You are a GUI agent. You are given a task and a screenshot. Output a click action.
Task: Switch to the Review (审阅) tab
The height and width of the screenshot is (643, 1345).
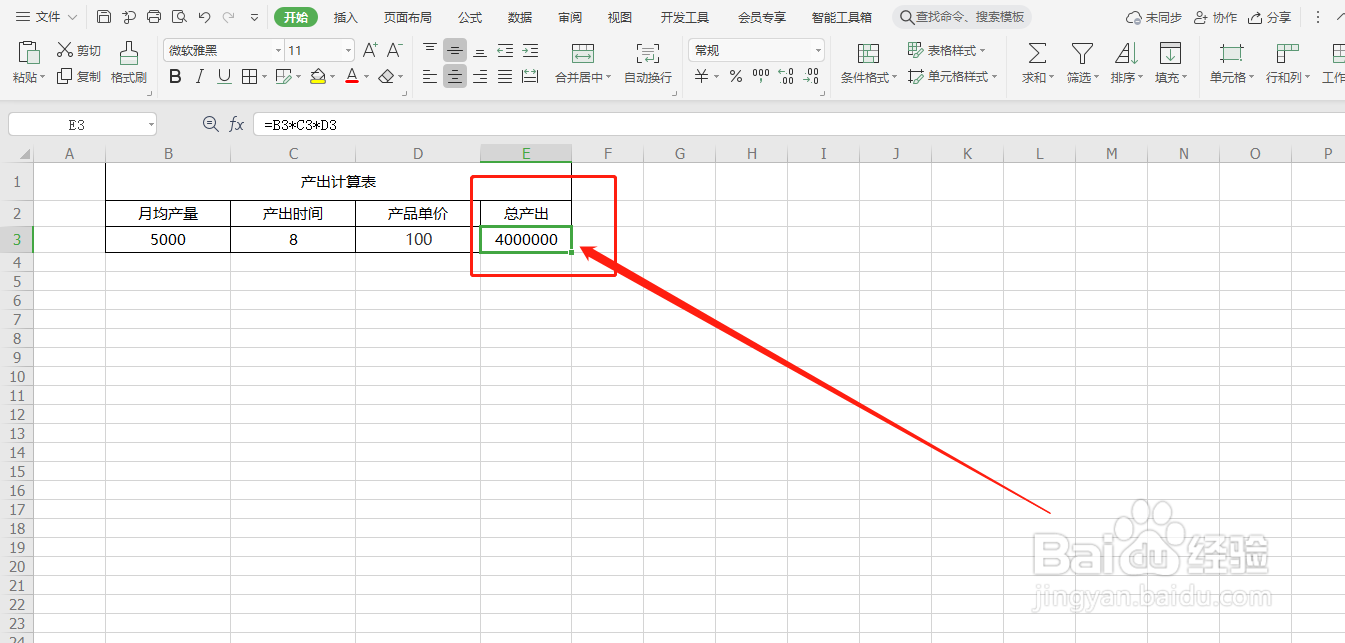570,18
